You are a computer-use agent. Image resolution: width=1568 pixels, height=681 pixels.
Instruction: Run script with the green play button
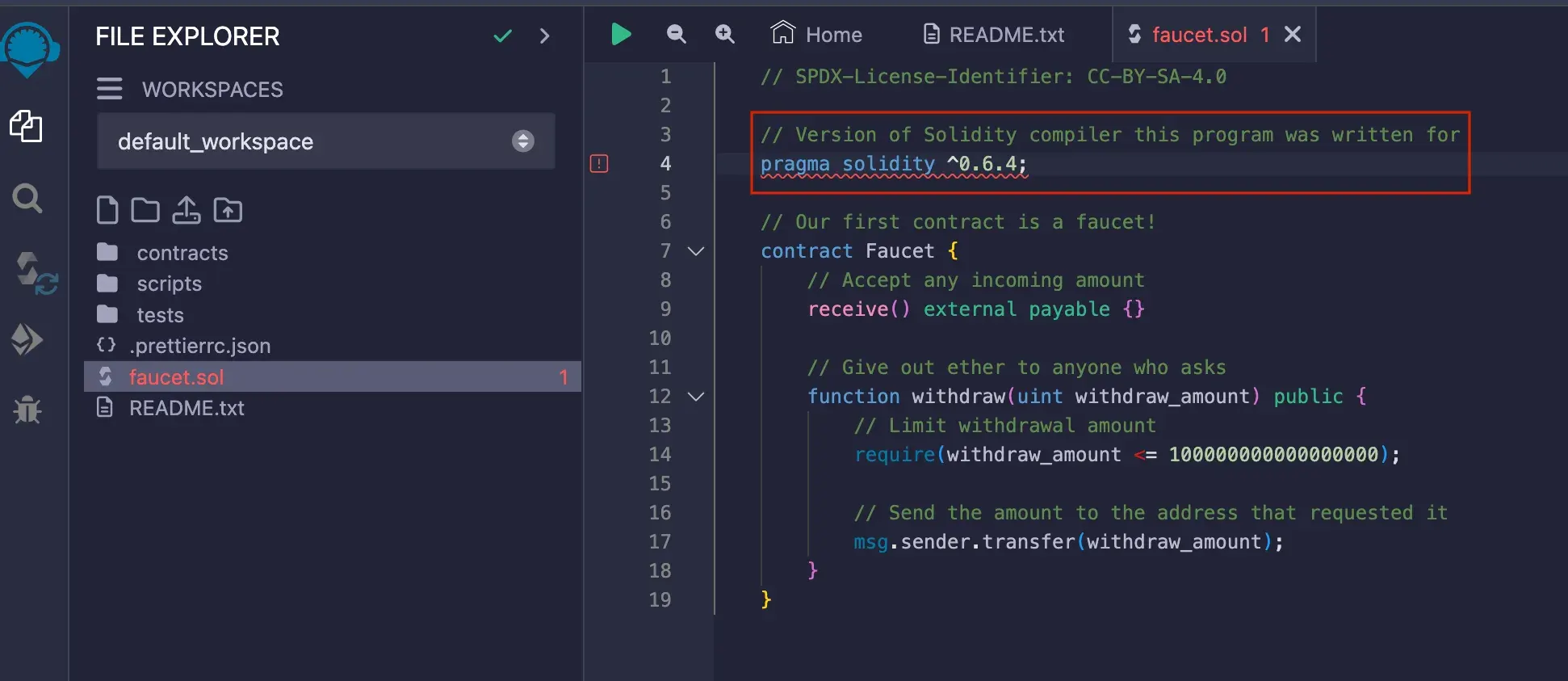(x=621, y=34)
